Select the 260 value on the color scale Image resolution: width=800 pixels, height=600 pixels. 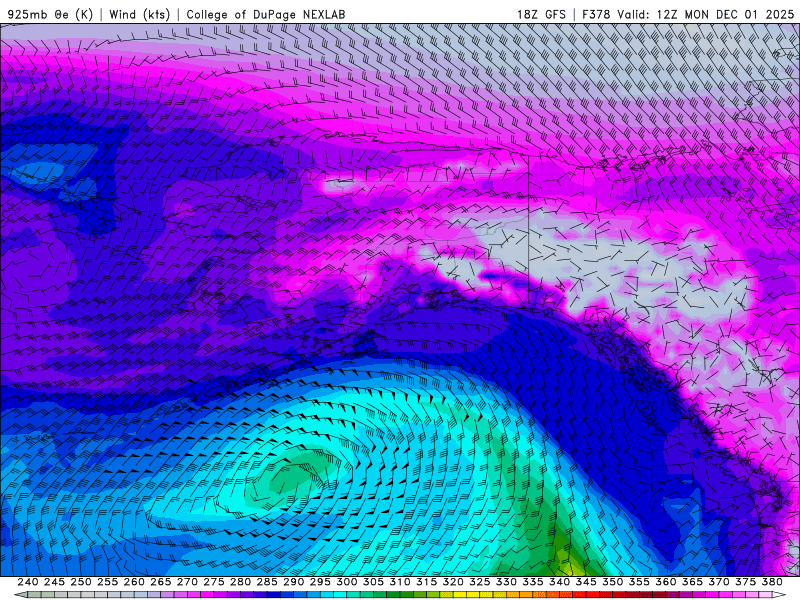[134, 582]
